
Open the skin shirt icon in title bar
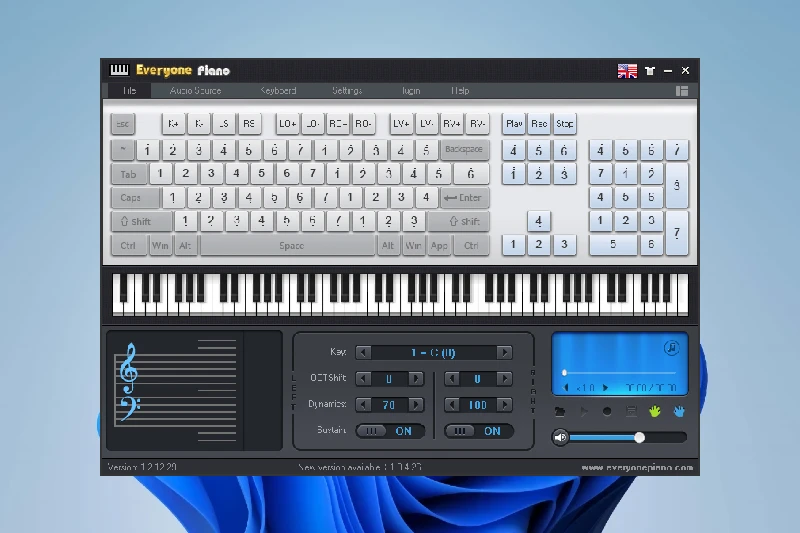(x=650, y=70)
